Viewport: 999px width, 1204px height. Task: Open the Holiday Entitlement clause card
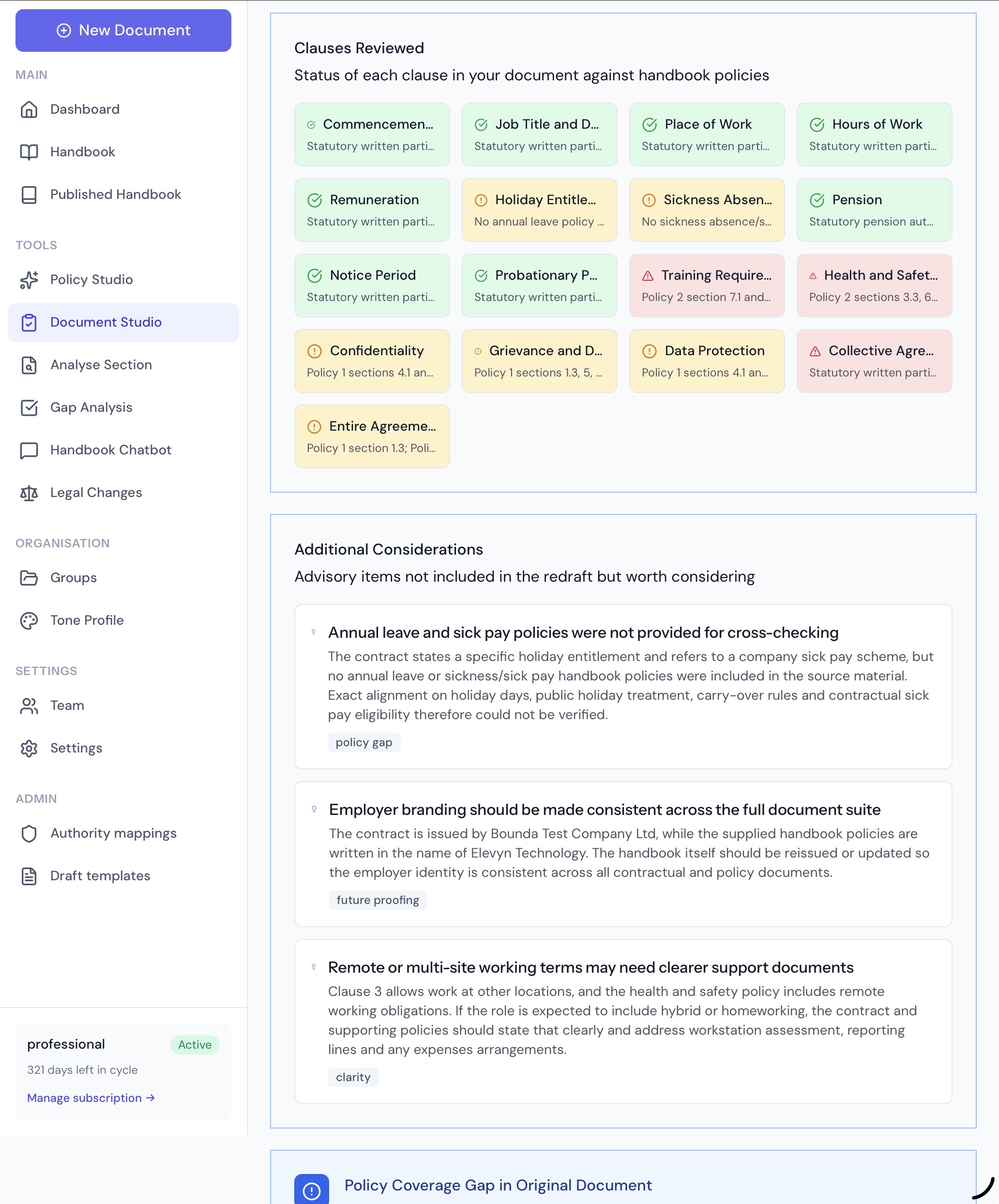pos(539,210)
